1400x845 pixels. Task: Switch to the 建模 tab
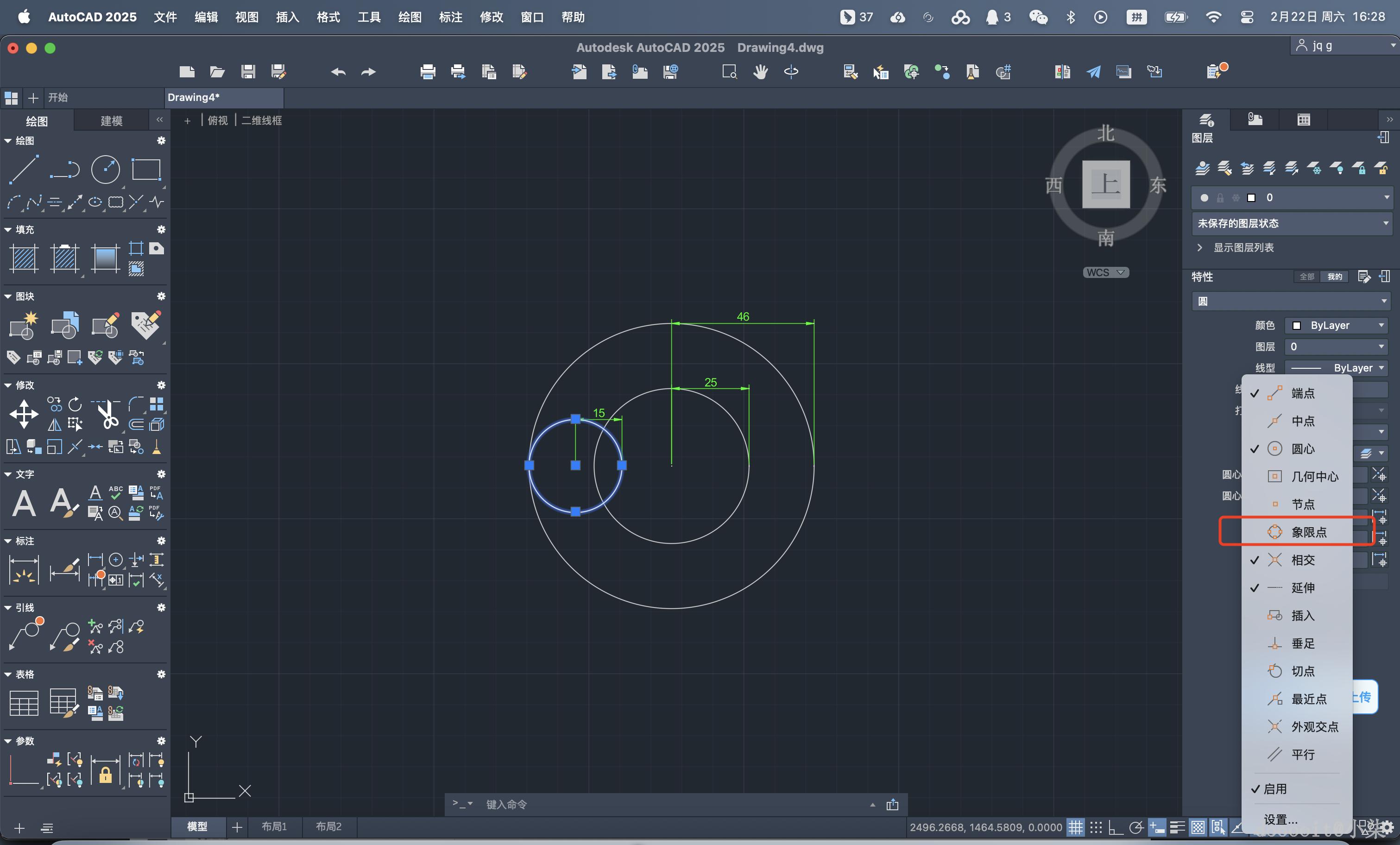(111, 120)
